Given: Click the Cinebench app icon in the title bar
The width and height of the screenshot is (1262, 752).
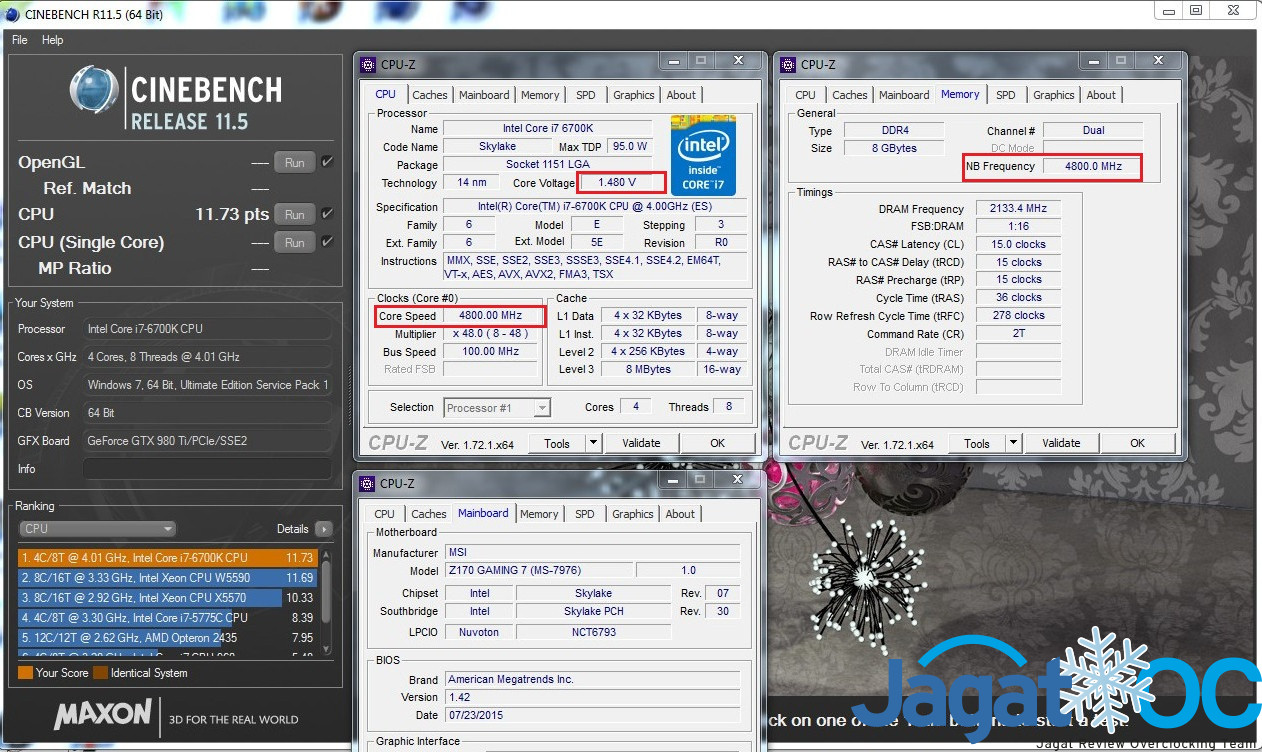Looking at the screenshot, I should [11, 14].
